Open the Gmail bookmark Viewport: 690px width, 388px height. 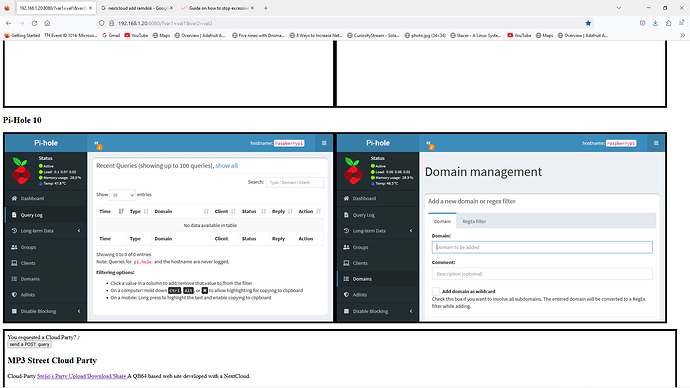point(111,35)
